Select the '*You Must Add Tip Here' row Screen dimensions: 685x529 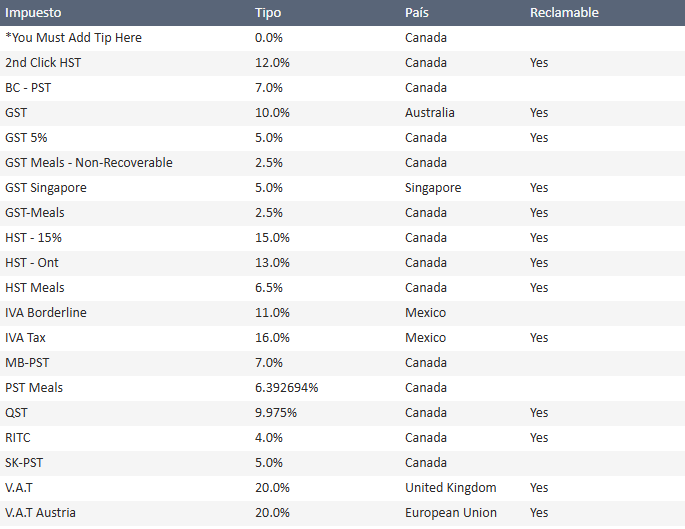(342, 38)
